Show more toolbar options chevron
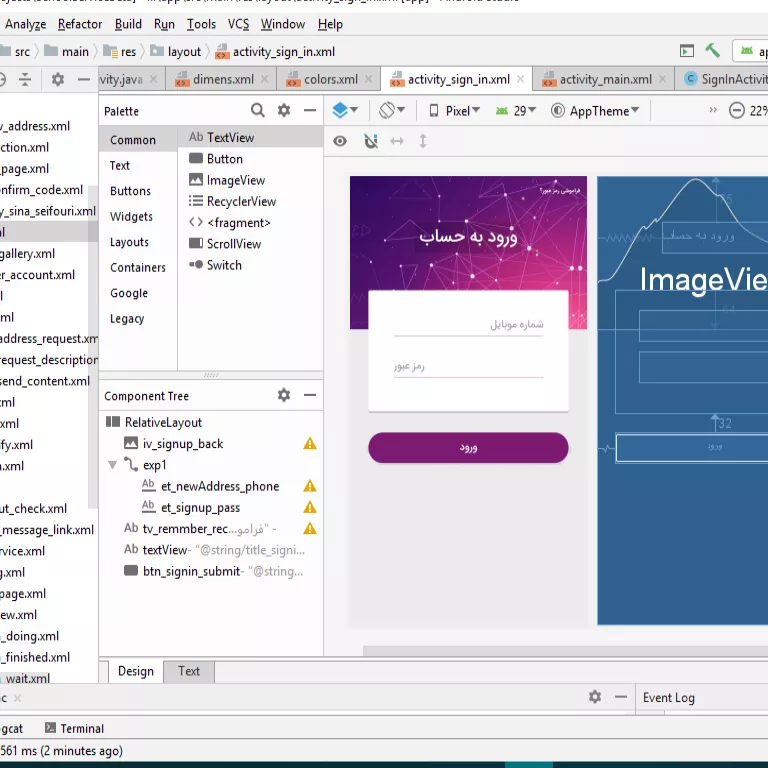This screenshot has height=768, width=768. [713, 110]
